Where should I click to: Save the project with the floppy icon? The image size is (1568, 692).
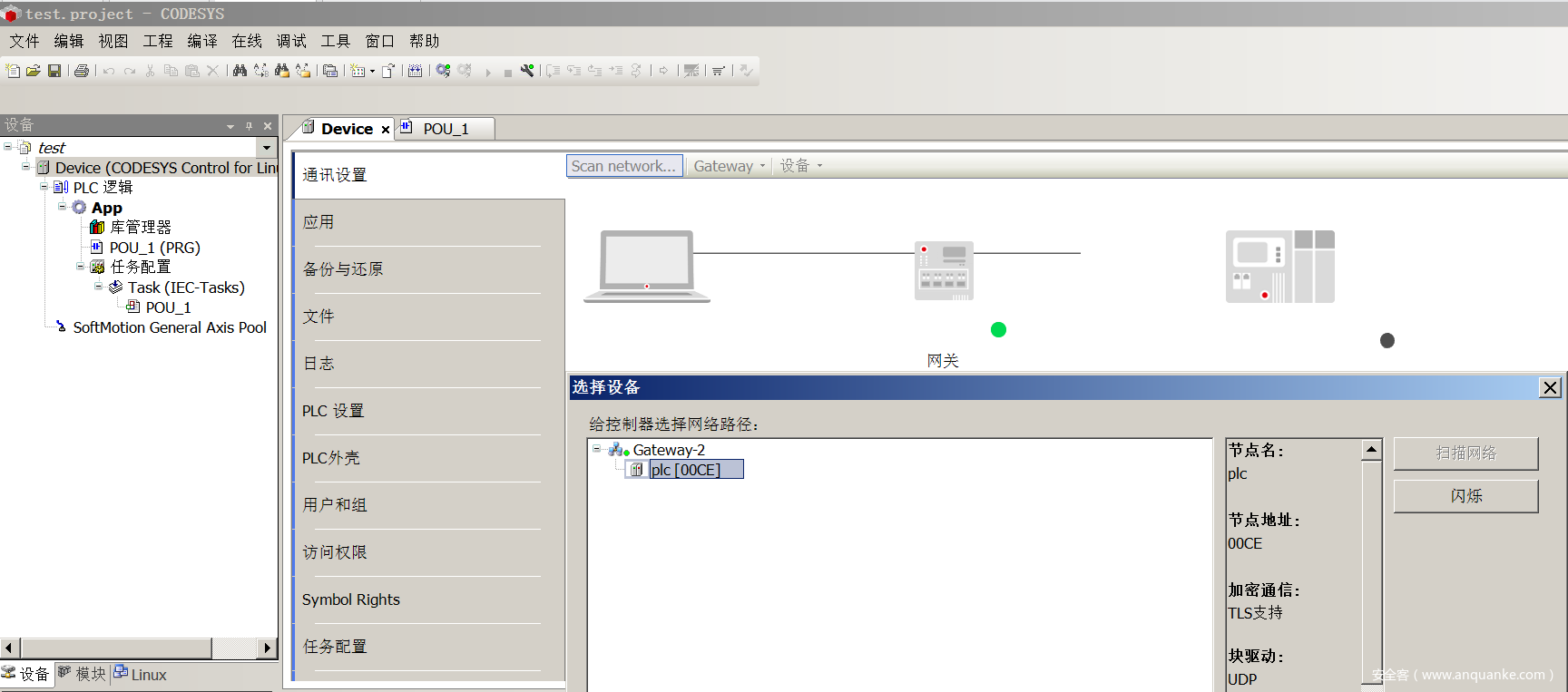click(54, 71)
